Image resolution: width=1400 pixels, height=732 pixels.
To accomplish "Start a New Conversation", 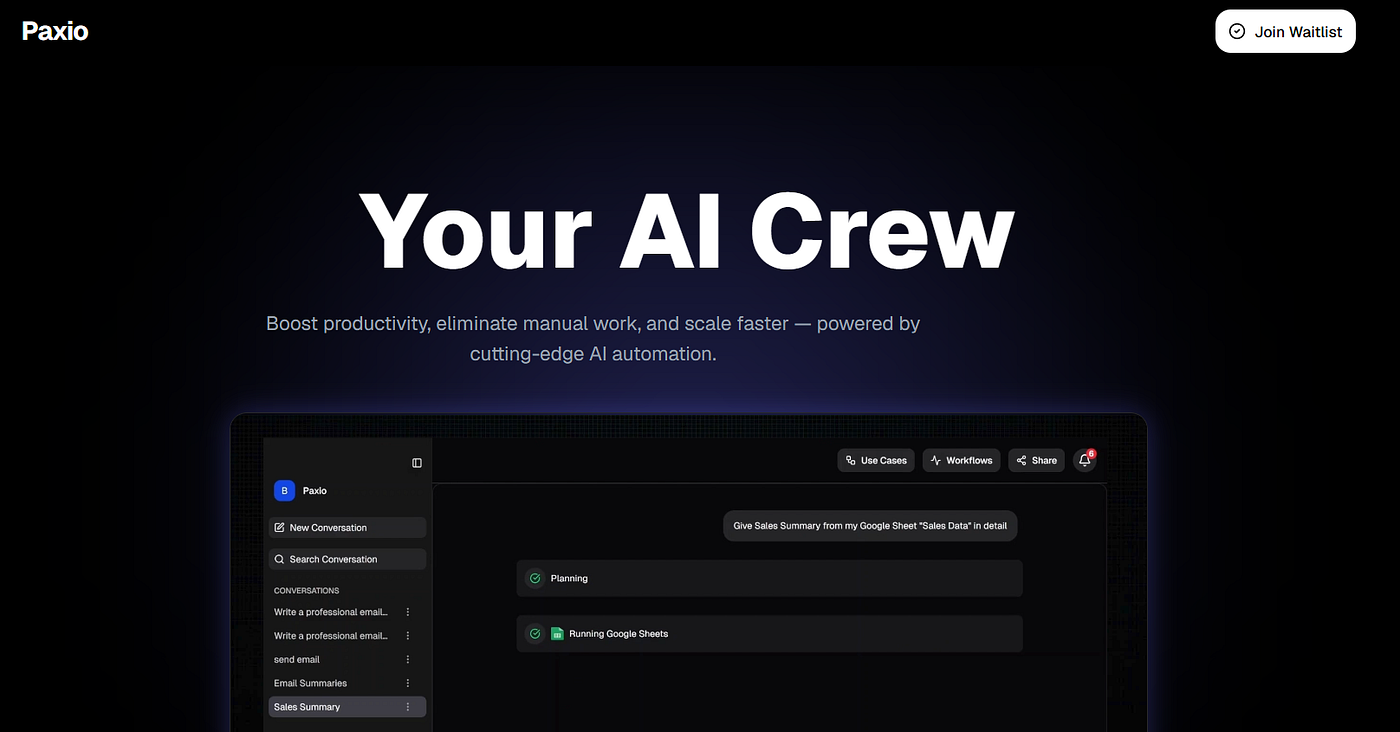I will tap(347, 528).
